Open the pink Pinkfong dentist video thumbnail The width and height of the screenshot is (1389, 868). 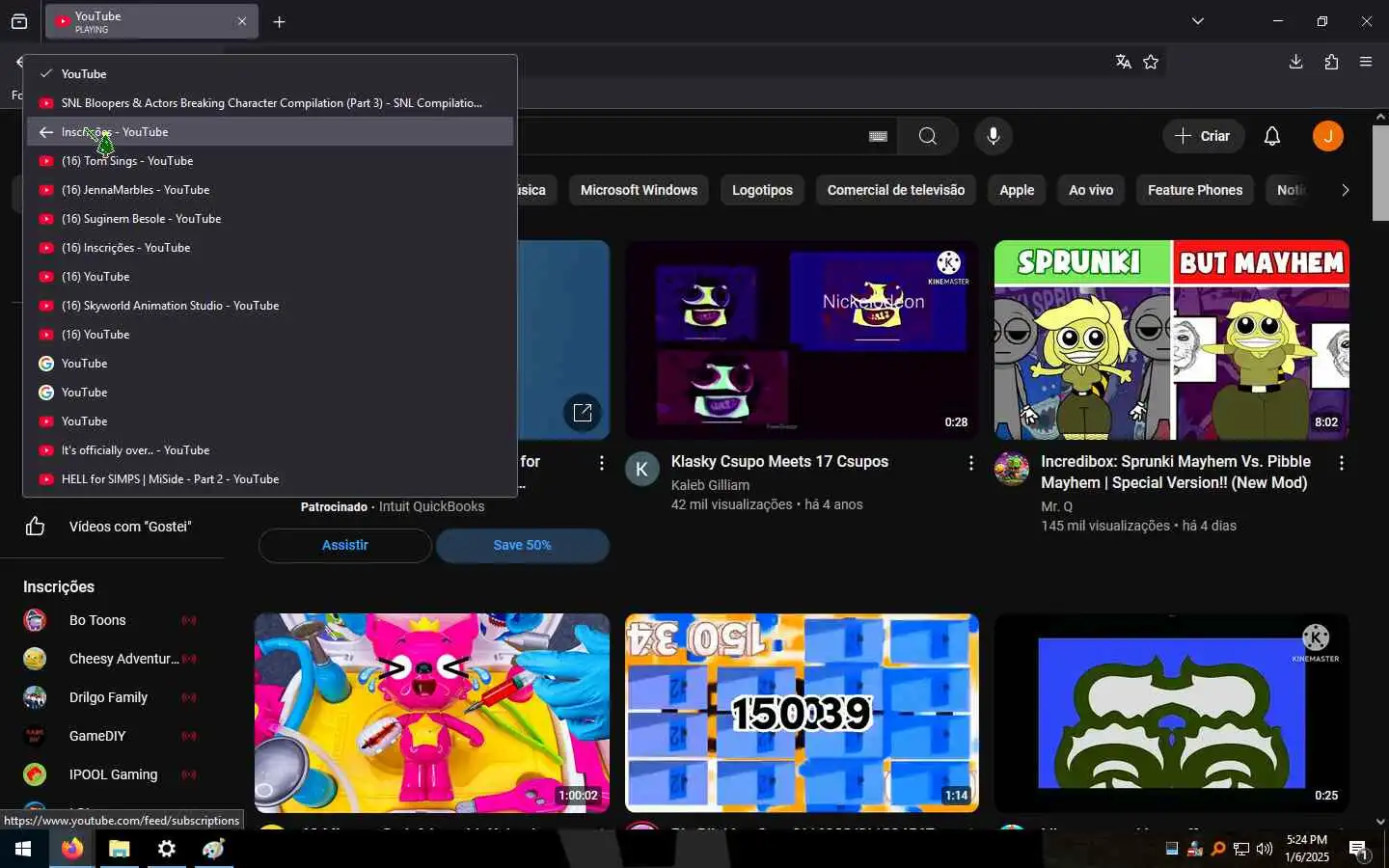pos(432,713)
